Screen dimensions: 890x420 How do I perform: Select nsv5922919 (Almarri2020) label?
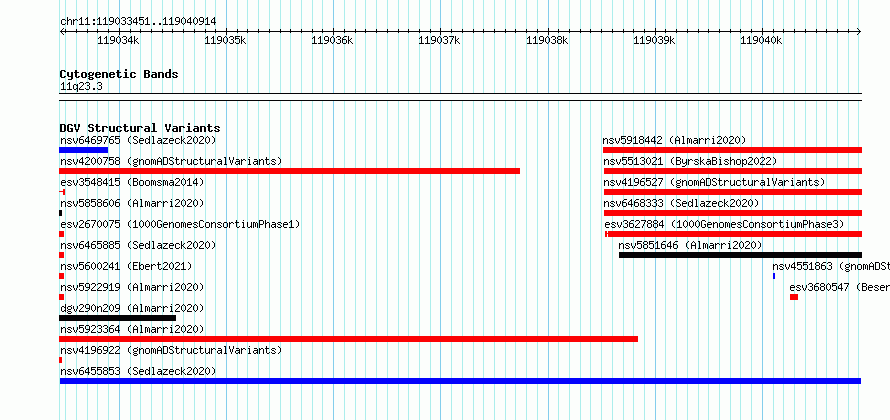(x=132, y=287)
